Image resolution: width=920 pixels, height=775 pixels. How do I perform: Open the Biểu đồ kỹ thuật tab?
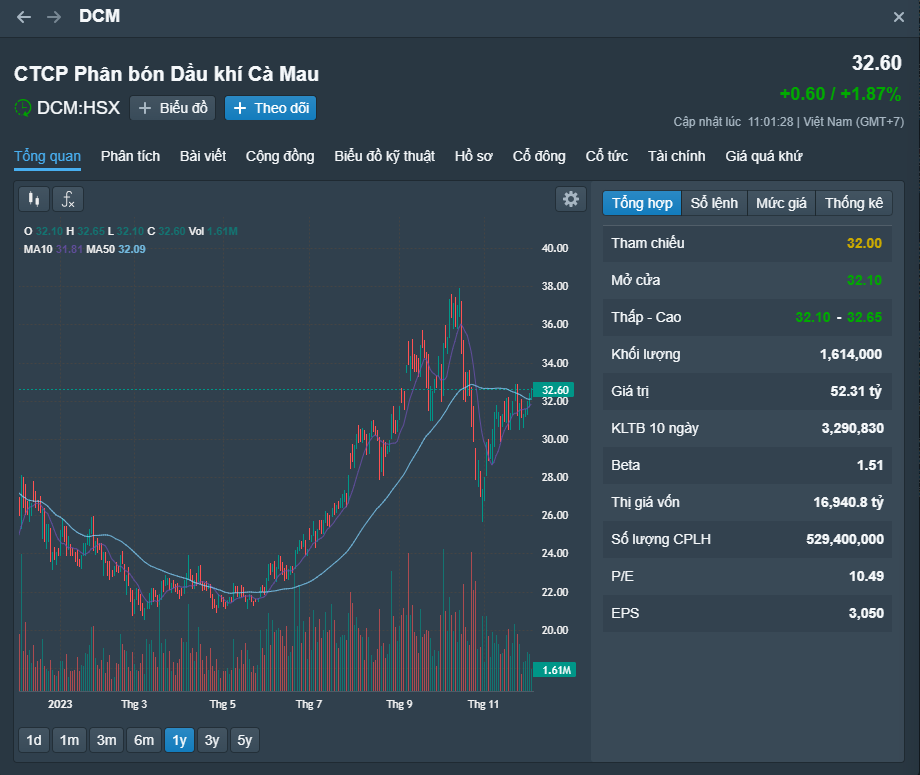(x=384, y=156)
